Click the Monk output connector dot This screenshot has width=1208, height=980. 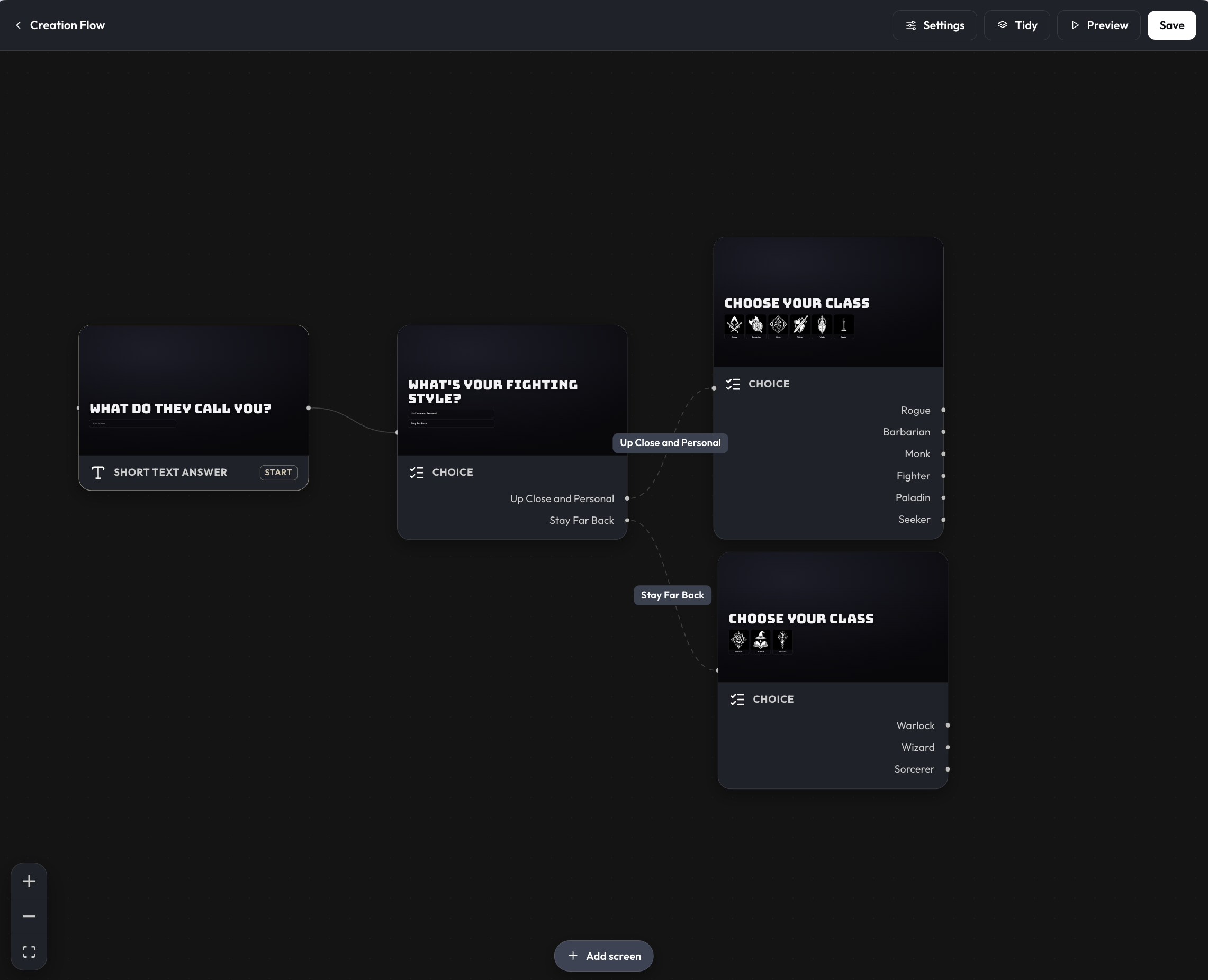pyautogui.click(x=943, y=454)
